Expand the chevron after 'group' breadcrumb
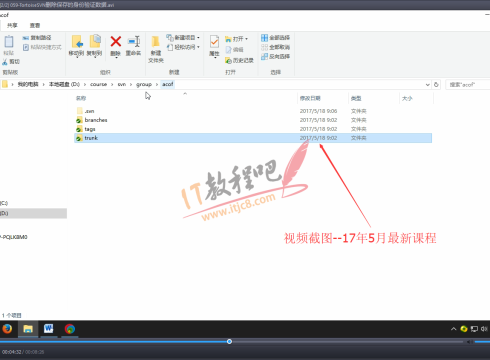 pos(157,84)
